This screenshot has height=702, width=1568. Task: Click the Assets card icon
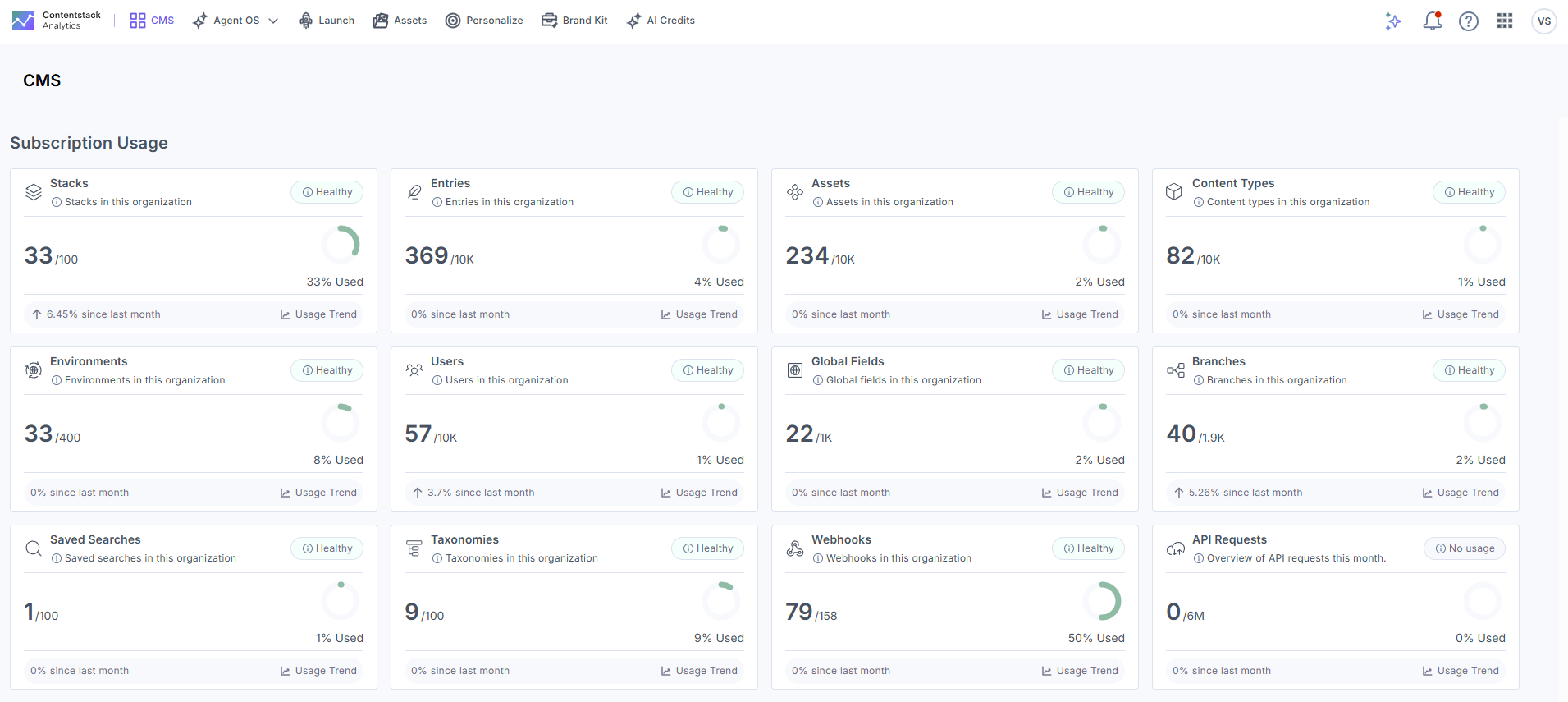tap(795, 192)
